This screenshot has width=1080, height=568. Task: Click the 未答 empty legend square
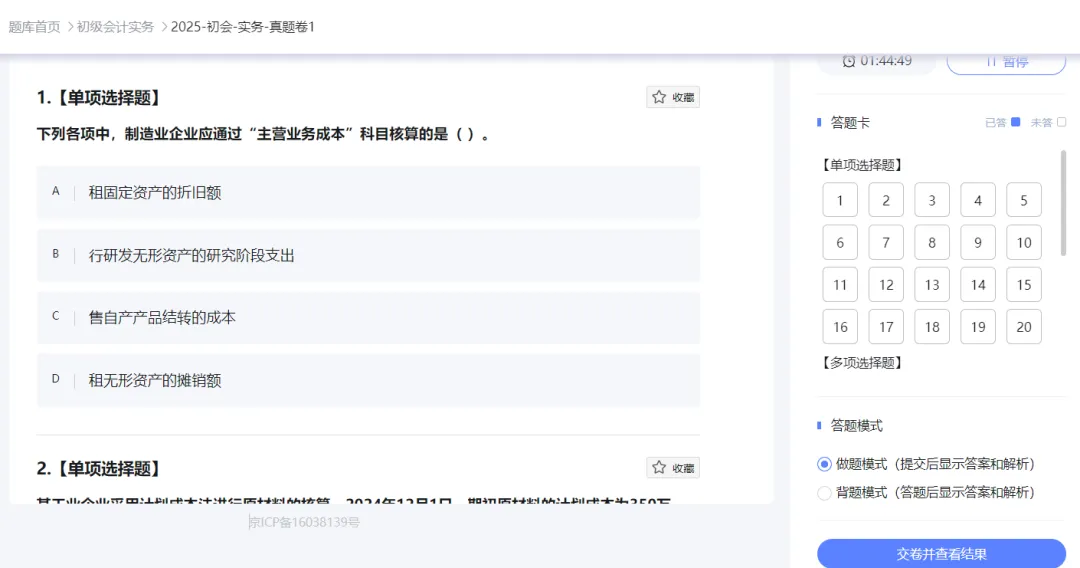click(1061, 122)
